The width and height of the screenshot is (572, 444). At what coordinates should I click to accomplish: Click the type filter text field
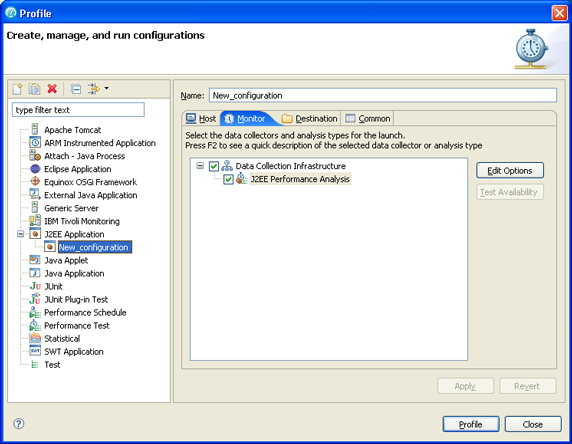click(78, 110)
